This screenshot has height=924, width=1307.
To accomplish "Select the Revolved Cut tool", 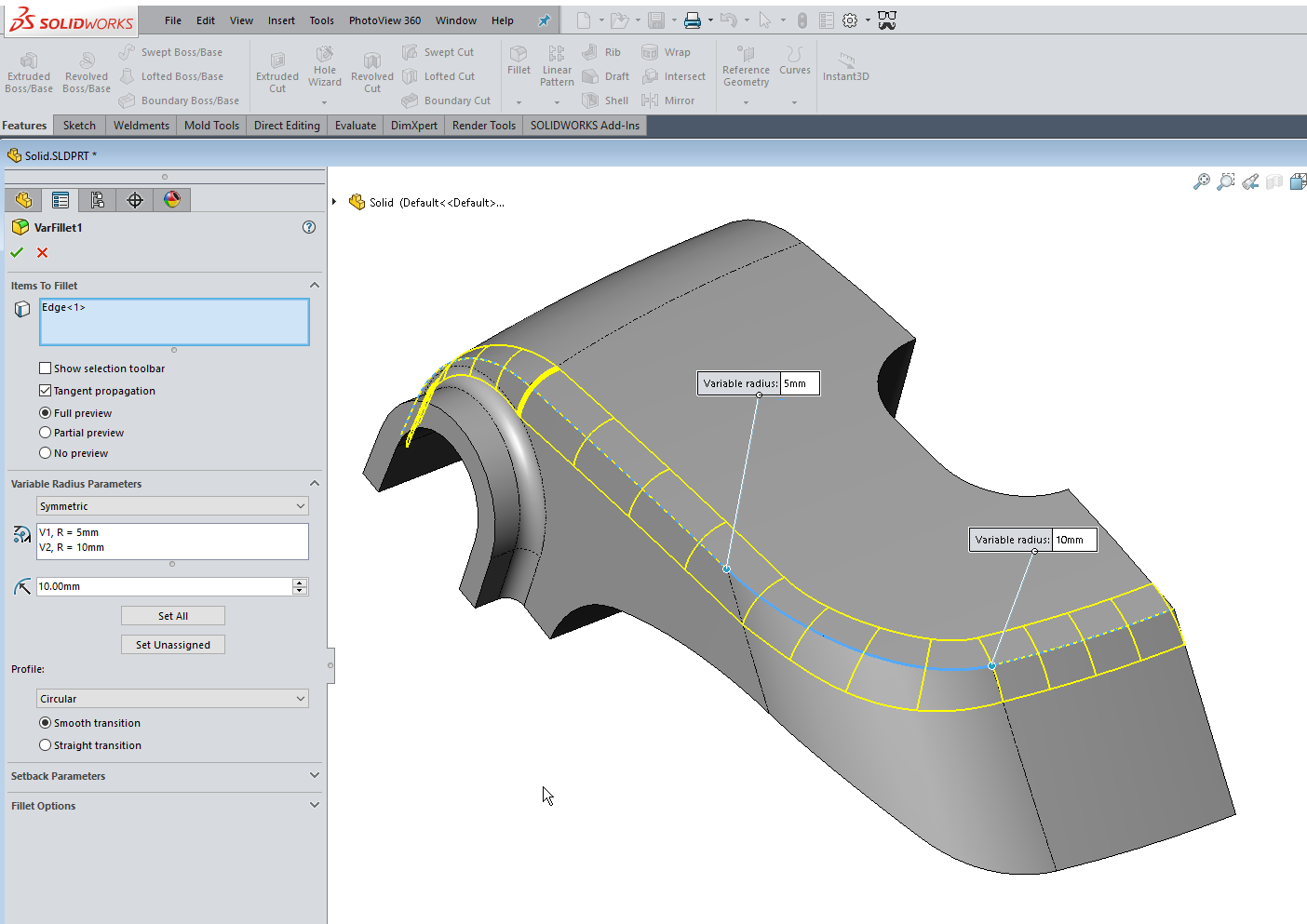I will pyautogui.click(x=372, y=73).
